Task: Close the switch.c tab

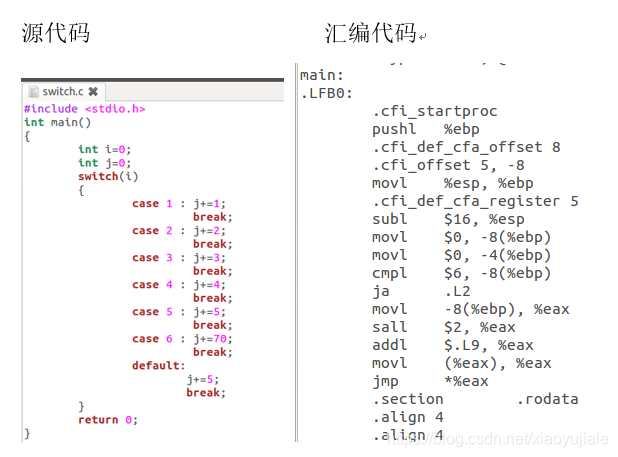Action: (x=93, y=92)
